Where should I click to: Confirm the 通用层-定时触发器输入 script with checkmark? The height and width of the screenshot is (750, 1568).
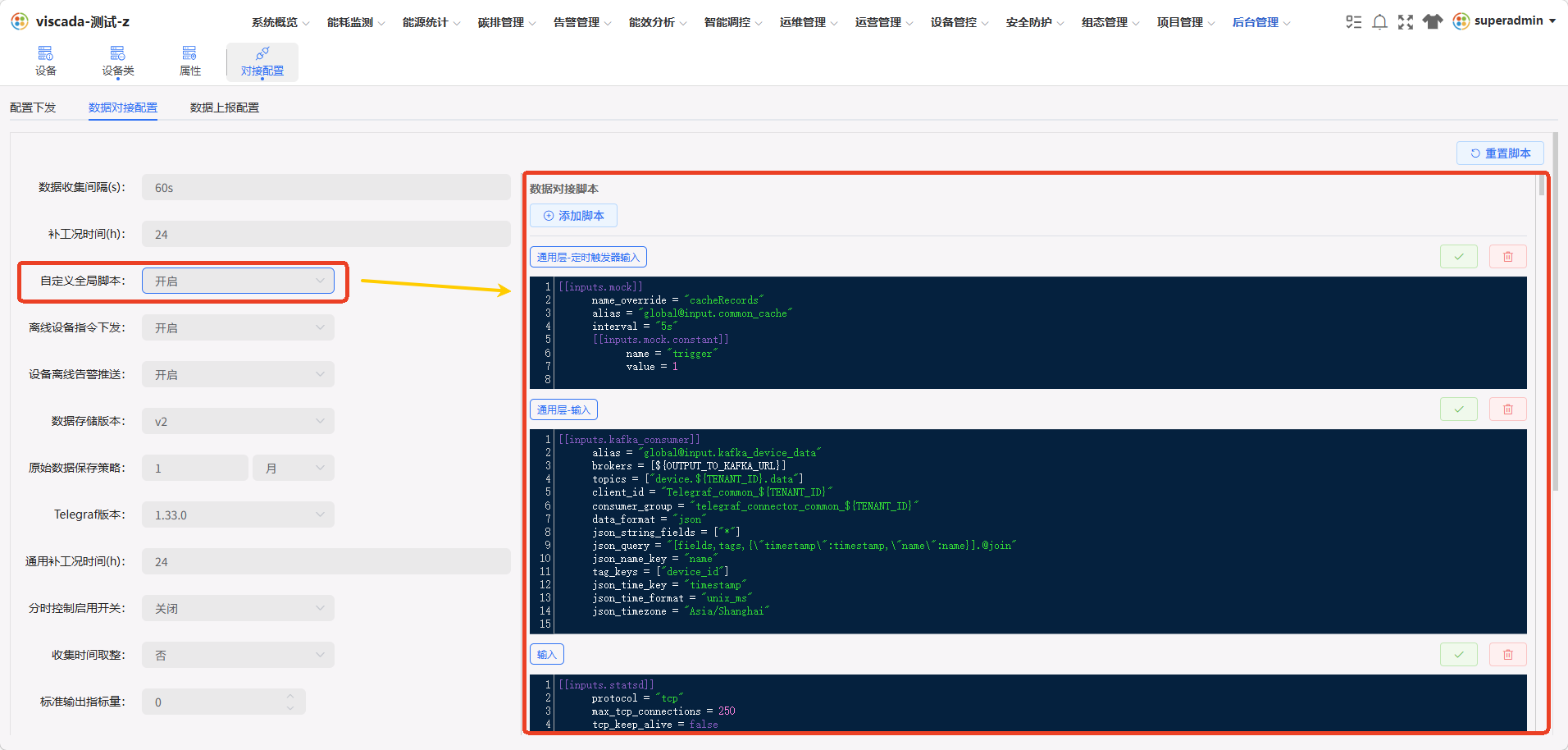[1458, 257]
